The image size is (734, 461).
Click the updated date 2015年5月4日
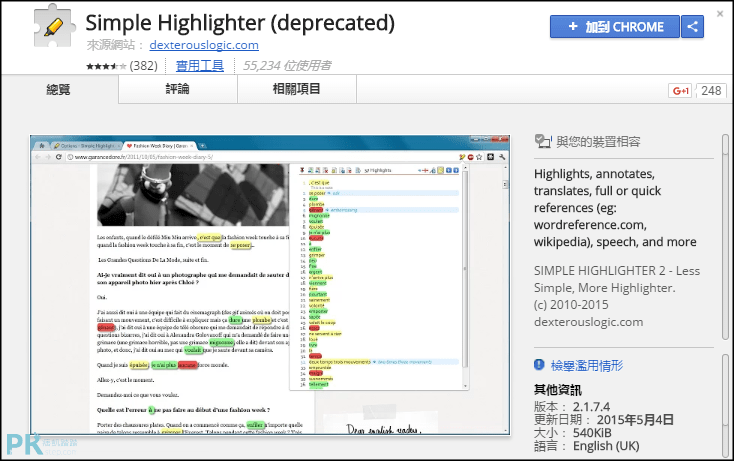point(635,420)
